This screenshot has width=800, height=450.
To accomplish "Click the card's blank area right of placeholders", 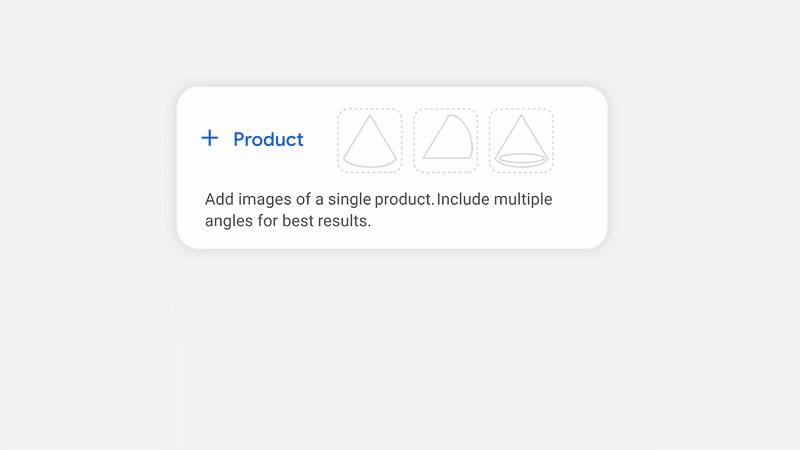I will tap(580, 140).
